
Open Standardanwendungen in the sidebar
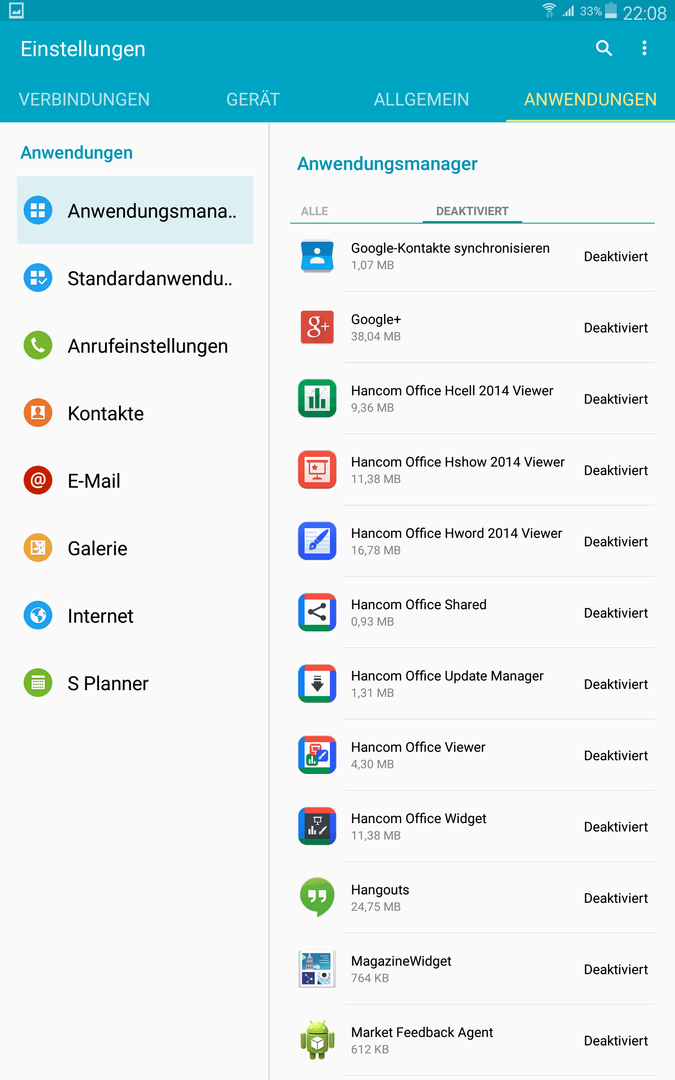coord(135,278)
